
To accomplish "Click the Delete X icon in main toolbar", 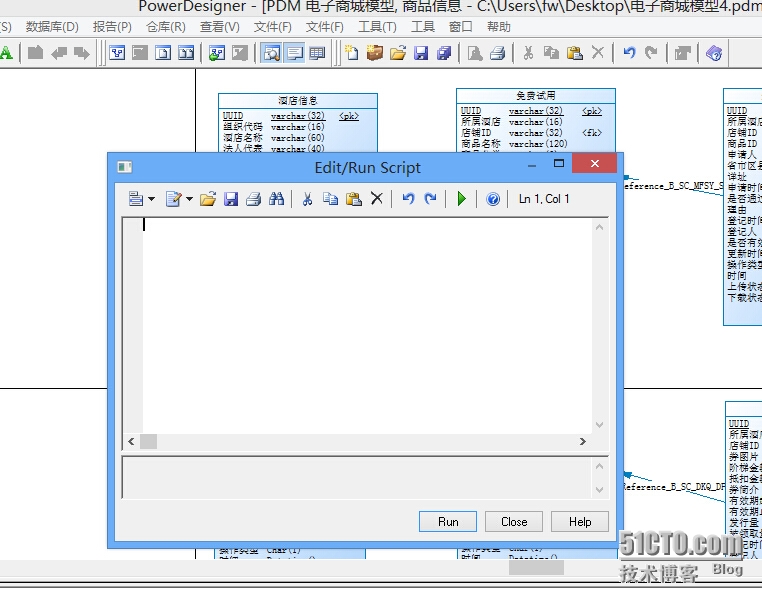I will click(598, 52).
